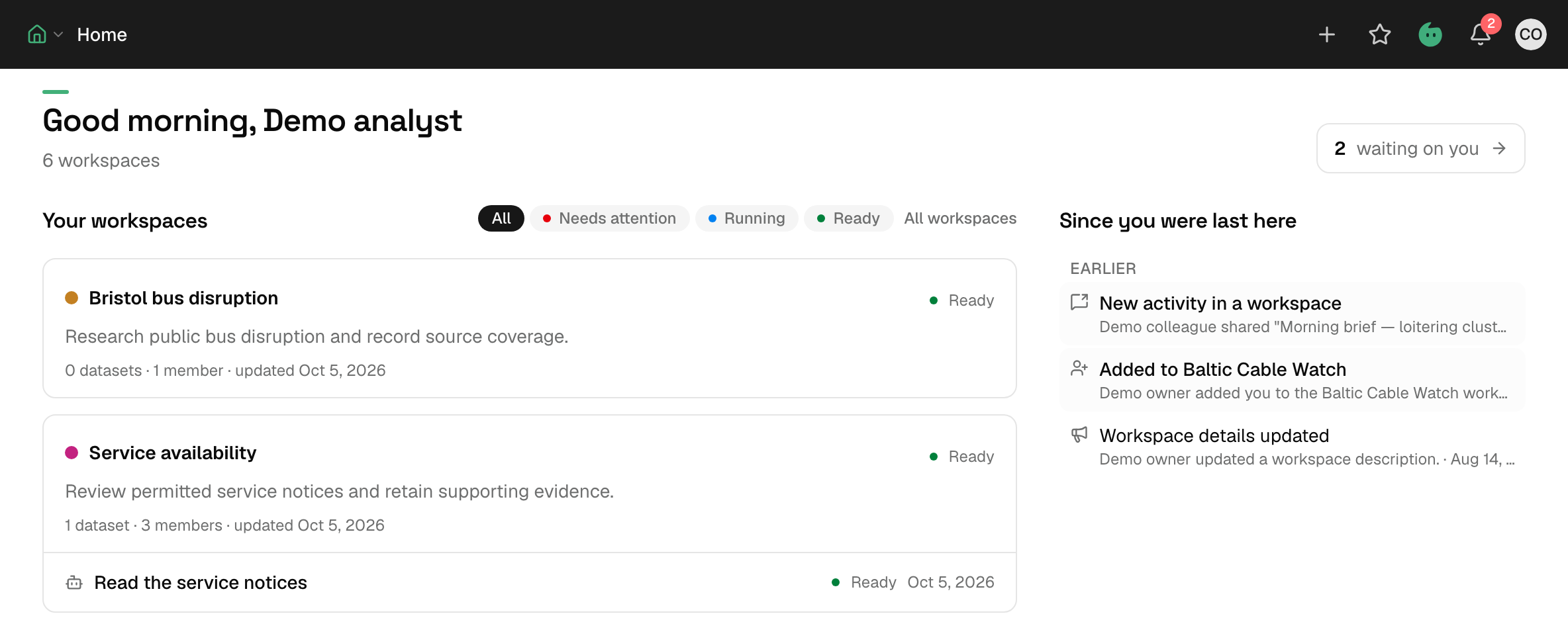
Task: Open the Service availability workspace
Action: pos(530,484)
